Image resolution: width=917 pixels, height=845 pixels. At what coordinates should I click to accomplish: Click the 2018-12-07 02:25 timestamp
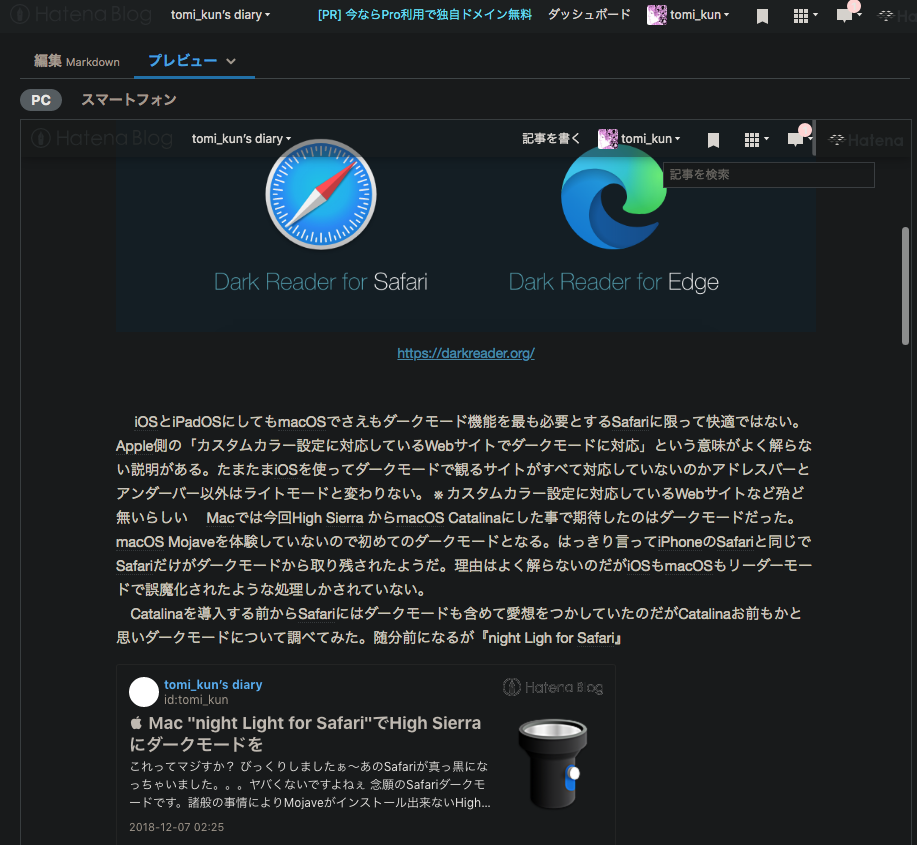coord(177,827)
